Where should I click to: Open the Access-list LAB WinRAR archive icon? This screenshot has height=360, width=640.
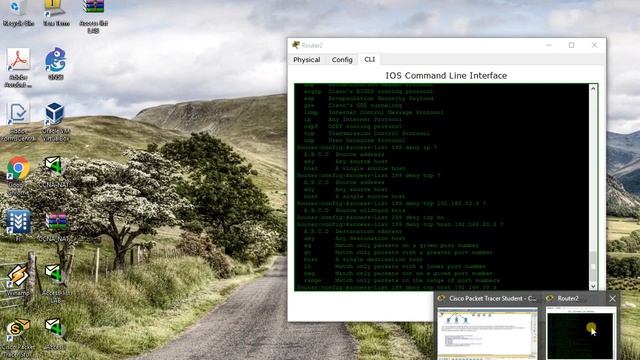click(x=93, y=15)
